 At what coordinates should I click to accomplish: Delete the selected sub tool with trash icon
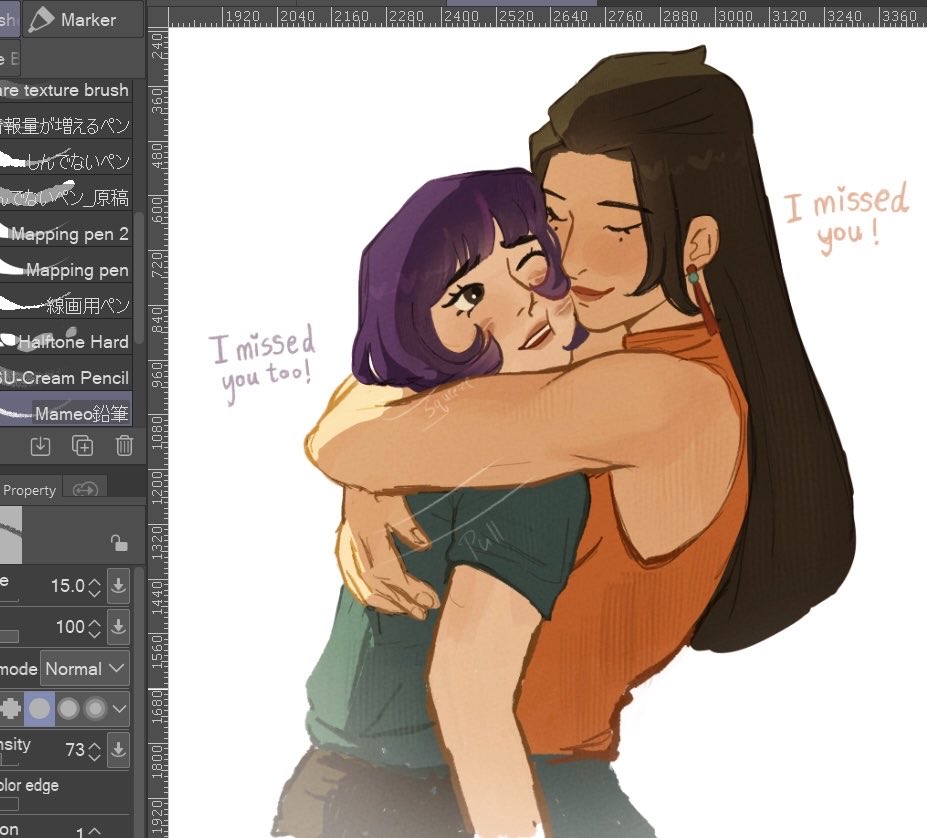pos(124,446)
